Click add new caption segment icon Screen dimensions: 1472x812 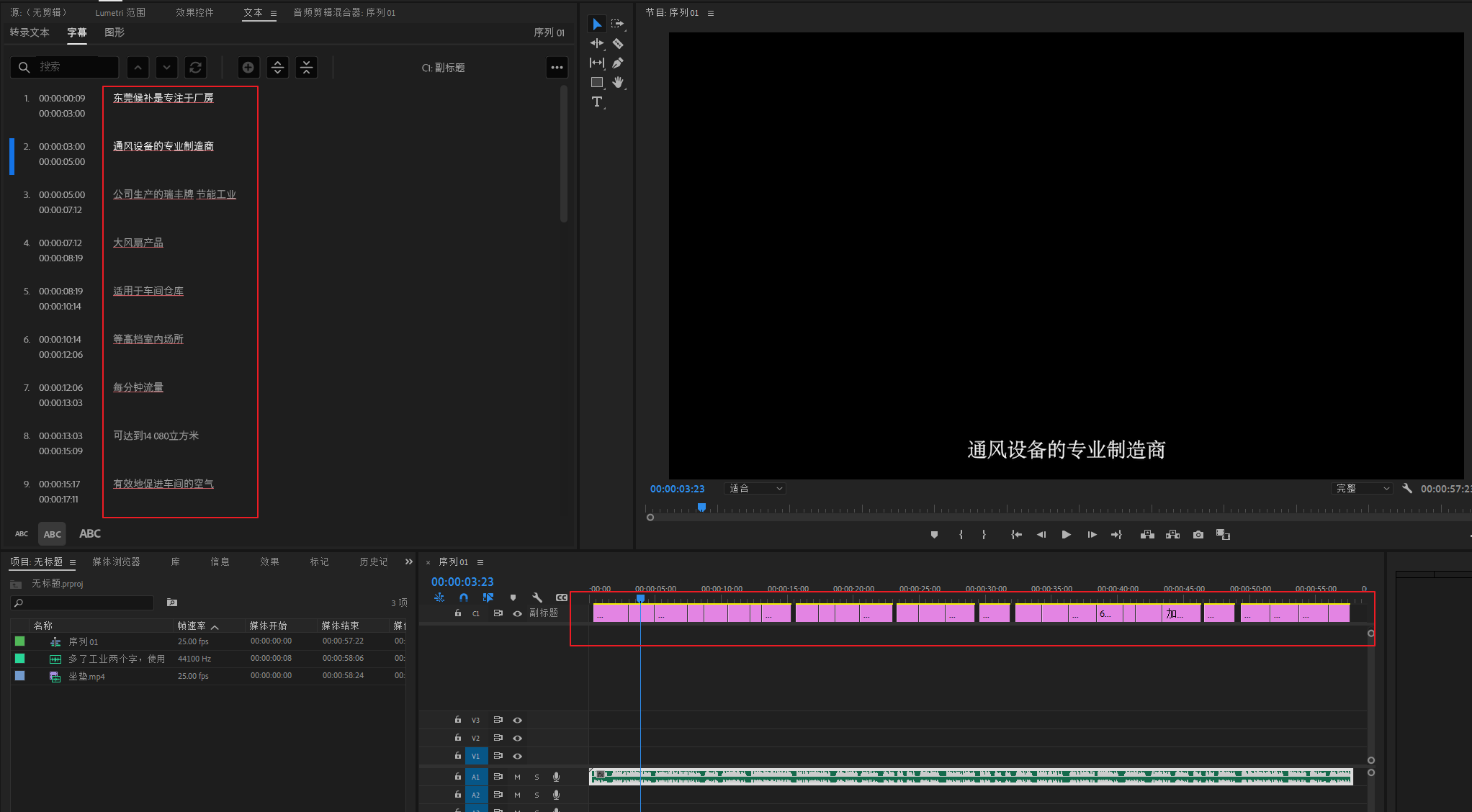(x=248, y=67)
